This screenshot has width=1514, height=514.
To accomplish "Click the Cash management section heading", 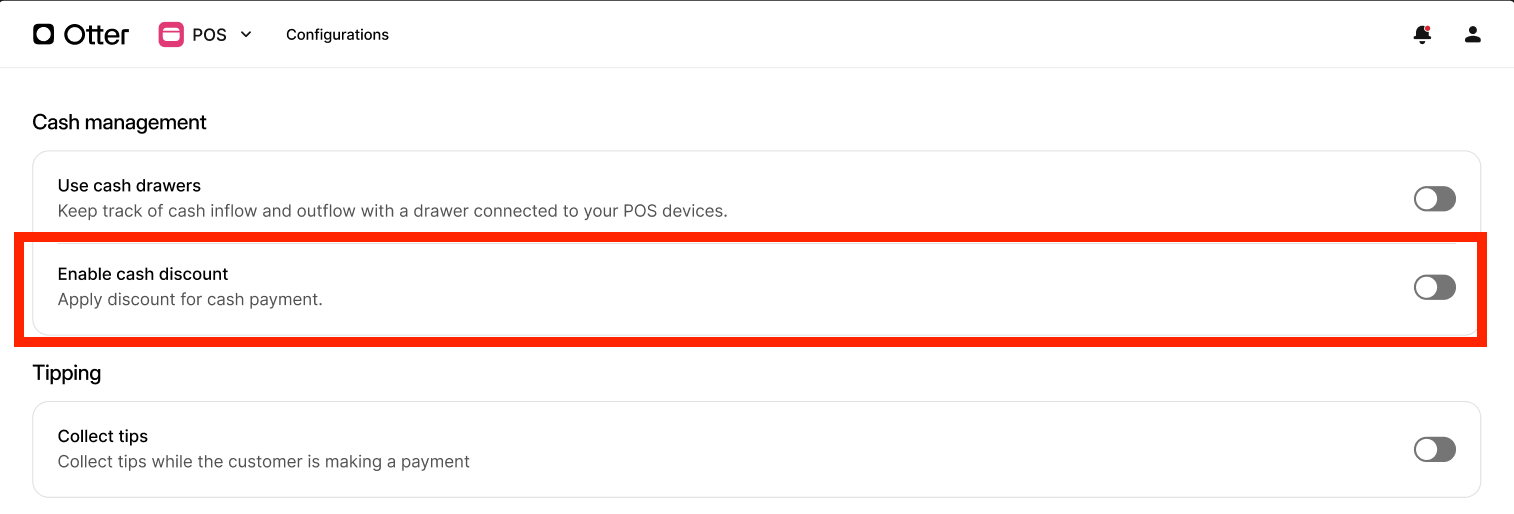I will pyautogui.click(x=119, y=122).
